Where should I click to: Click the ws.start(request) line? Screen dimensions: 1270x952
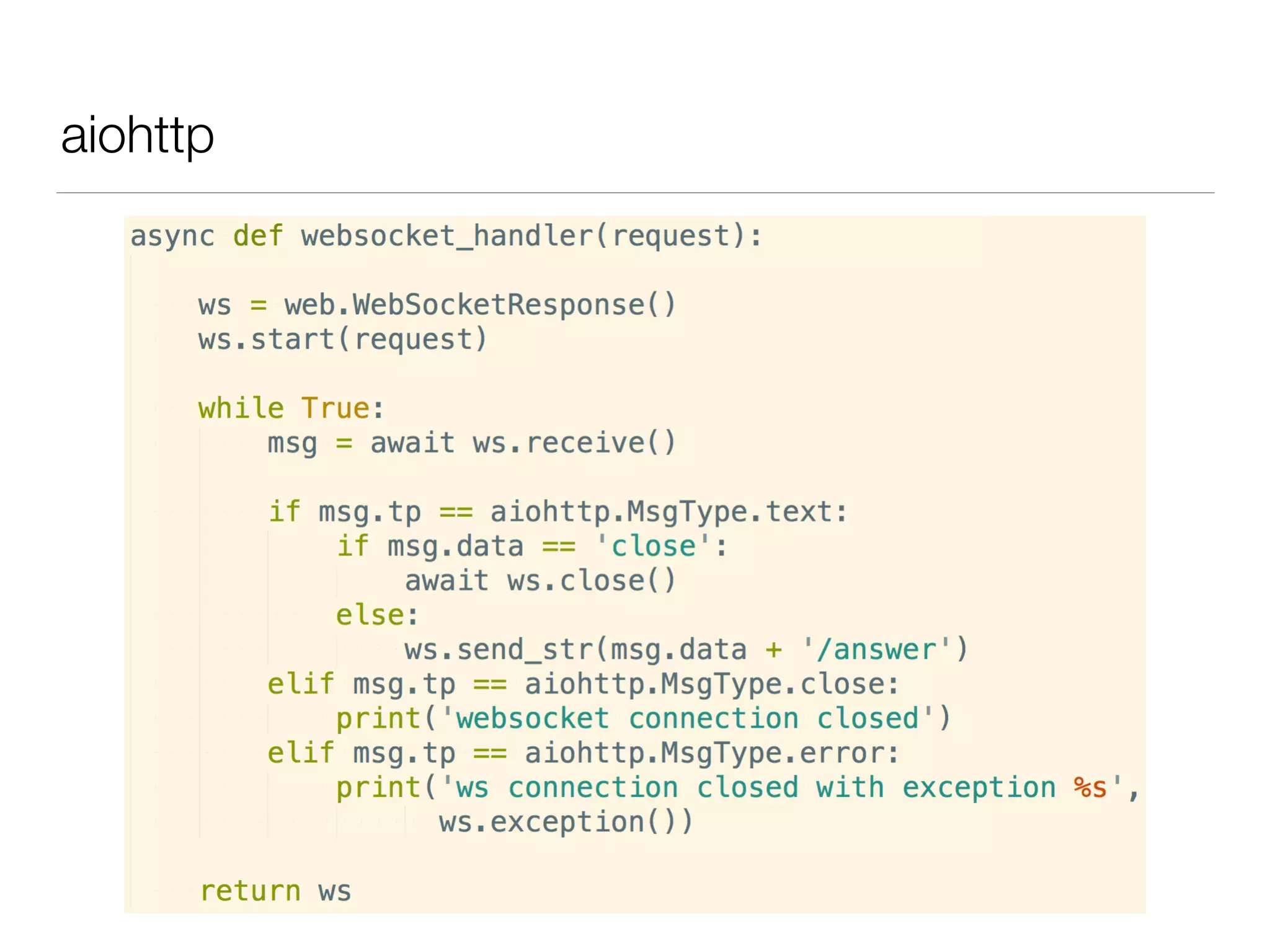(x=342, y=340)
